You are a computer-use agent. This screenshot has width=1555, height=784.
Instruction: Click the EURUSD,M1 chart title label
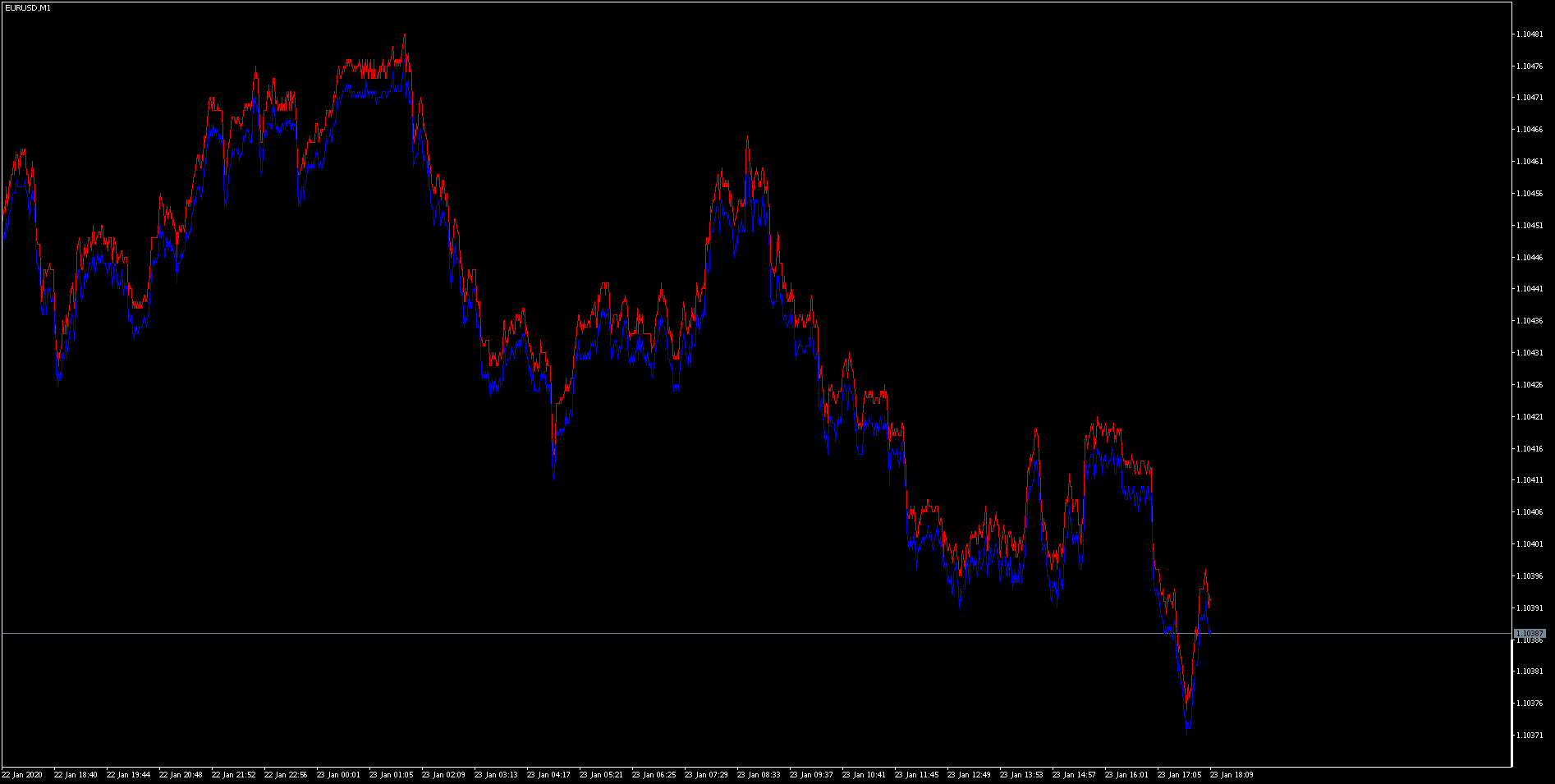coord(27,7)
